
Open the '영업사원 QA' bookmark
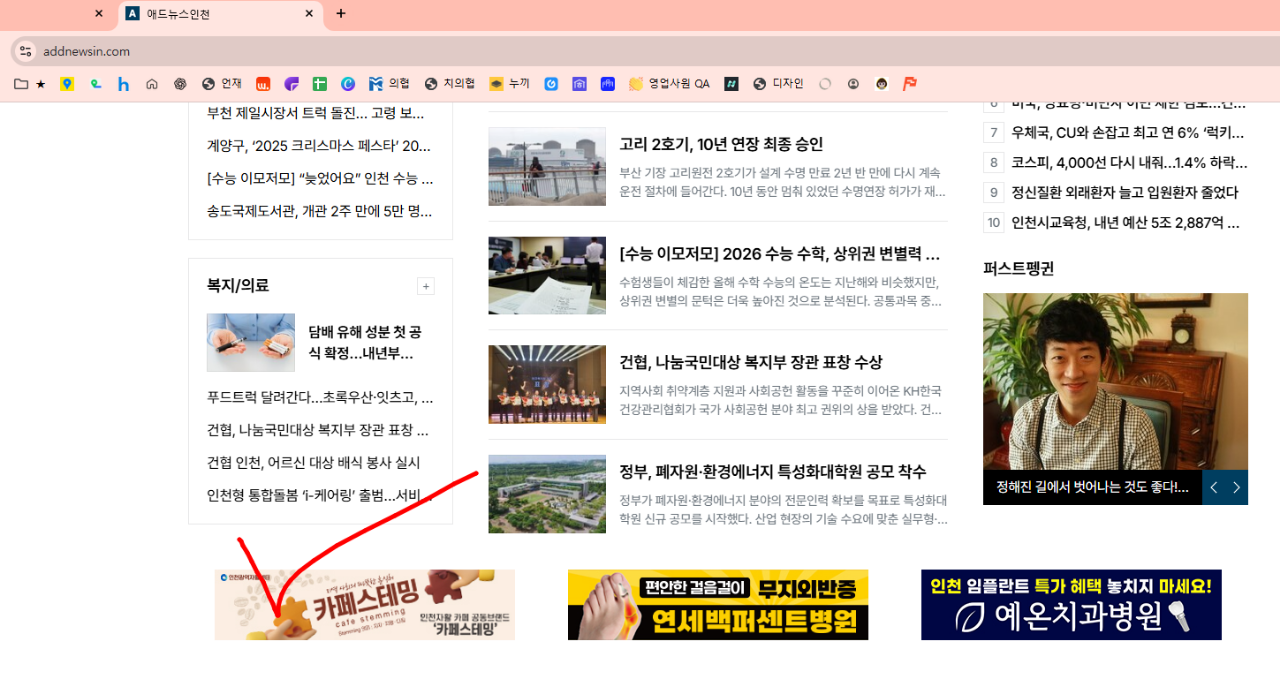(x=669, y=84)
